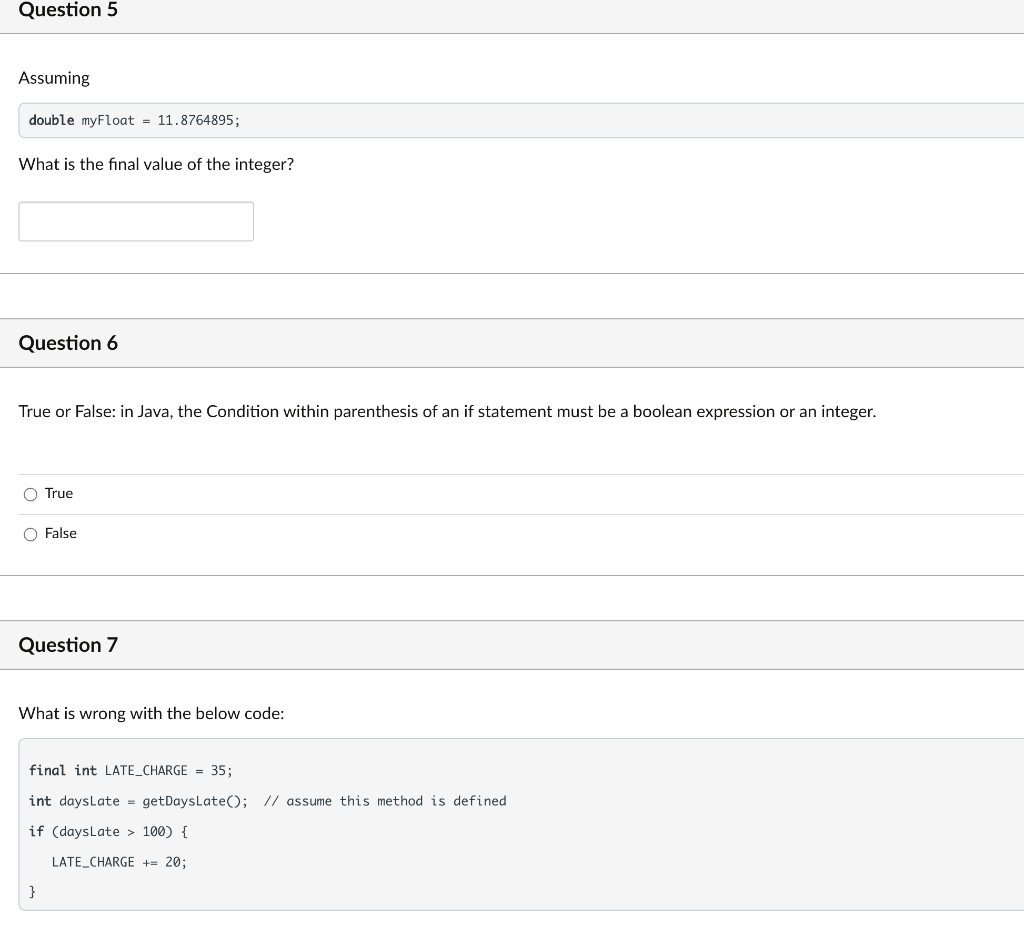This screenshot has width=1024, height=937.
Task: Click the Question 5 header
Action: (x=68, y=10)
